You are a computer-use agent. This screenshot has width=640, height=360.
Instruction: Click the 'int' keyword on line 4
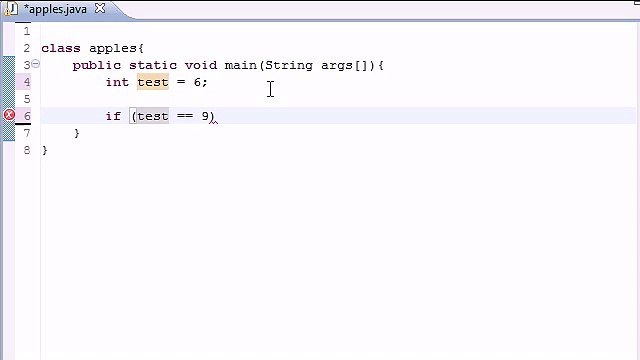click(117, 82)
